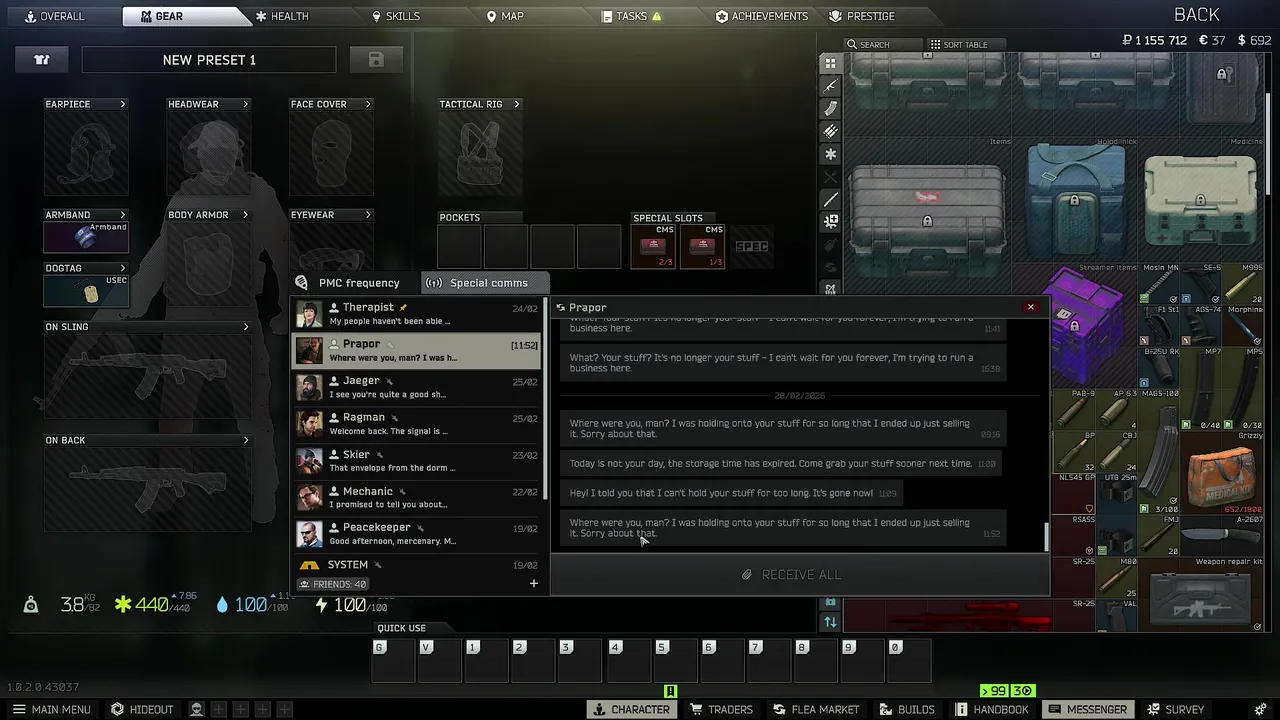Switch to the Overall tab
This screenshot has width=1280, height=720.
point(55,16)
